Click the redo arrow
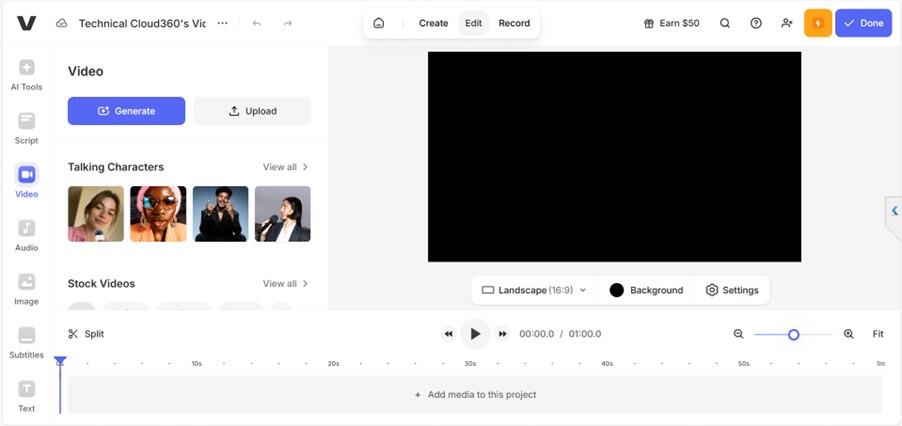 (x=288, y=24)
